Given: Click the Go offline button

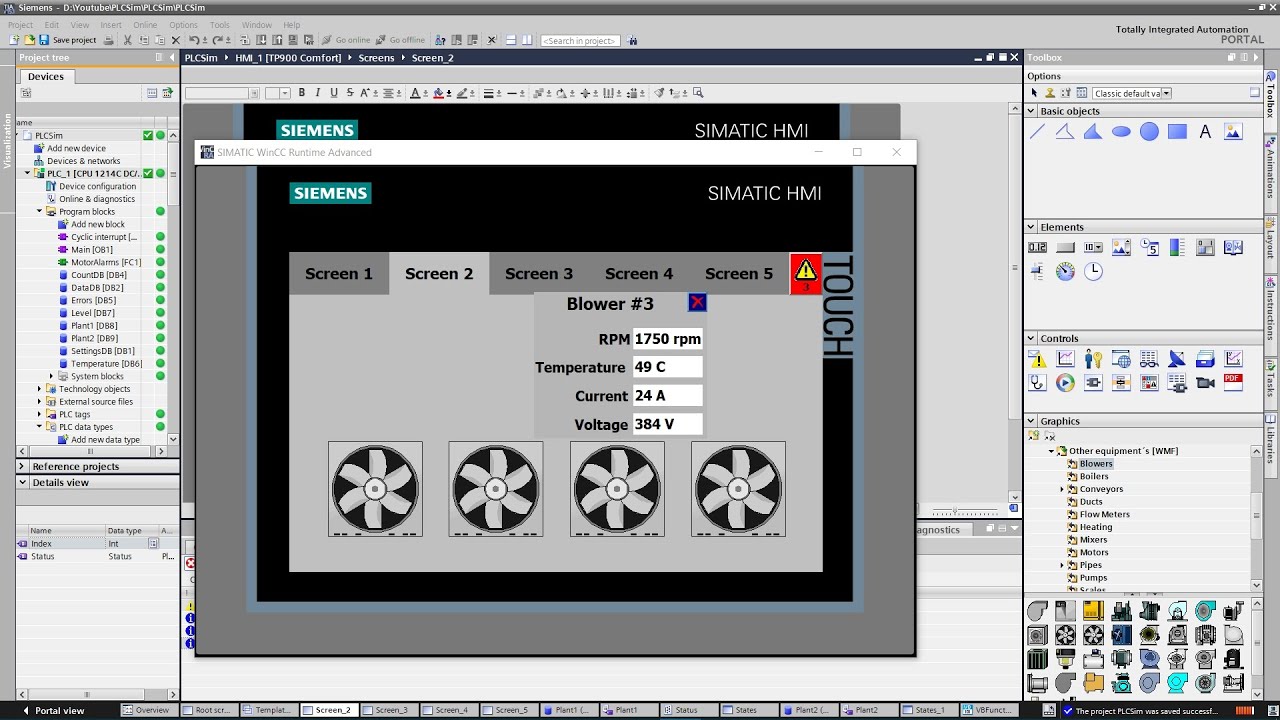Looking at the screenshot, I should tap(400, 40).
